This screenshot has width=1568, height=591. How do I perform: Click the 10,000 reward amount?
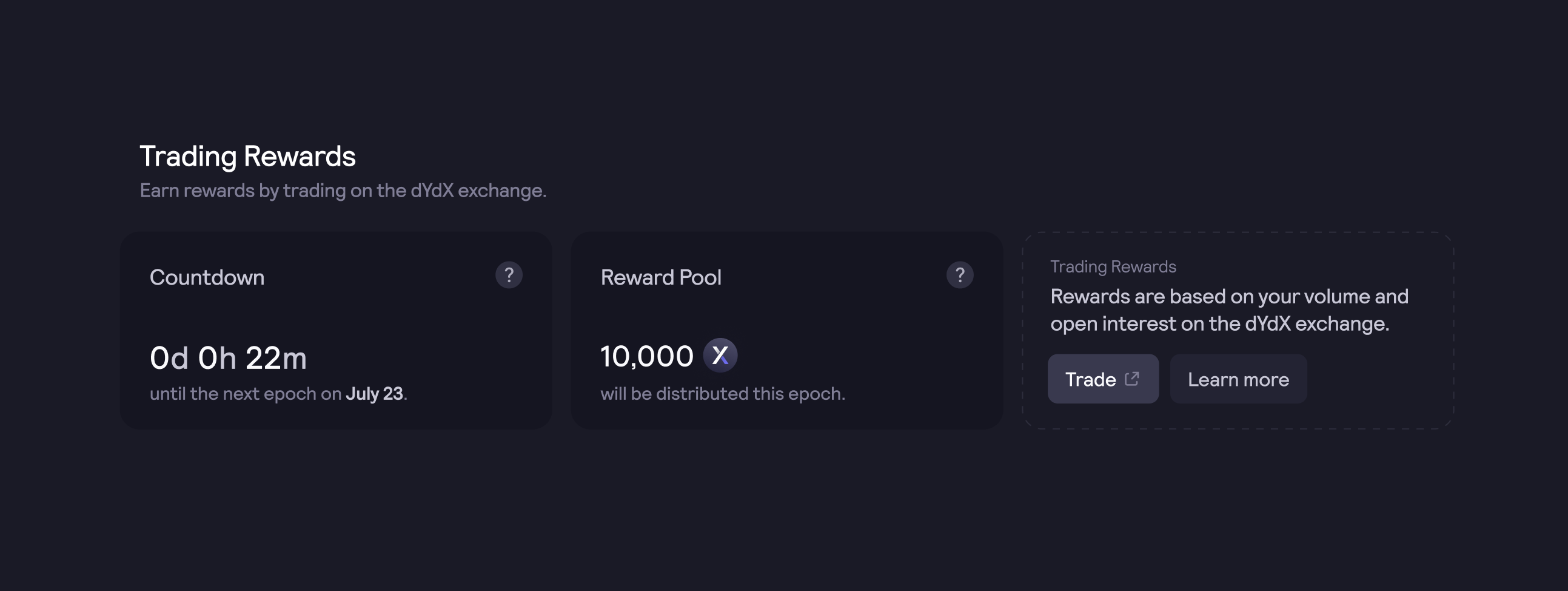click(646, 356)
